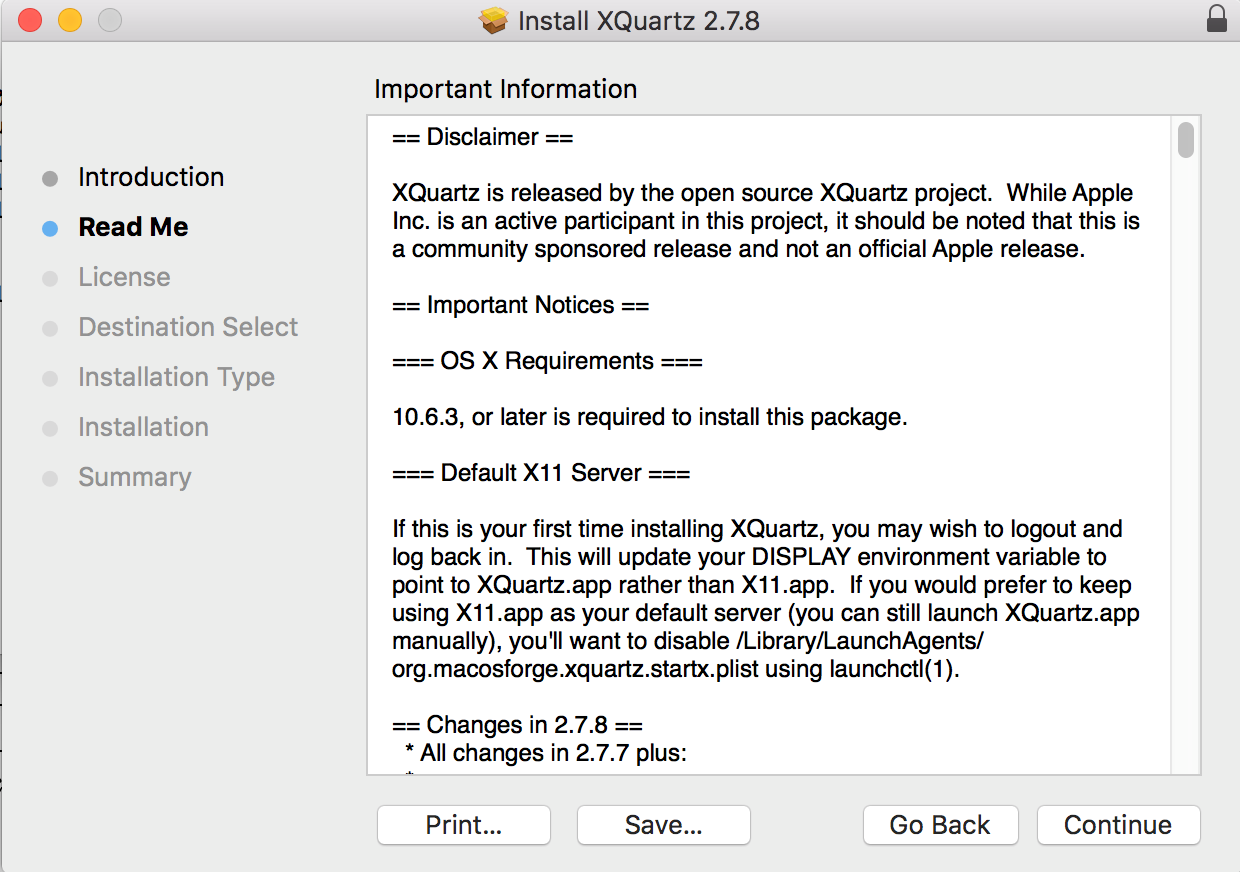Click the '== Disclaimer ==' line
This screenshot has width=1240, height=872.
click(x=482, y=137)
